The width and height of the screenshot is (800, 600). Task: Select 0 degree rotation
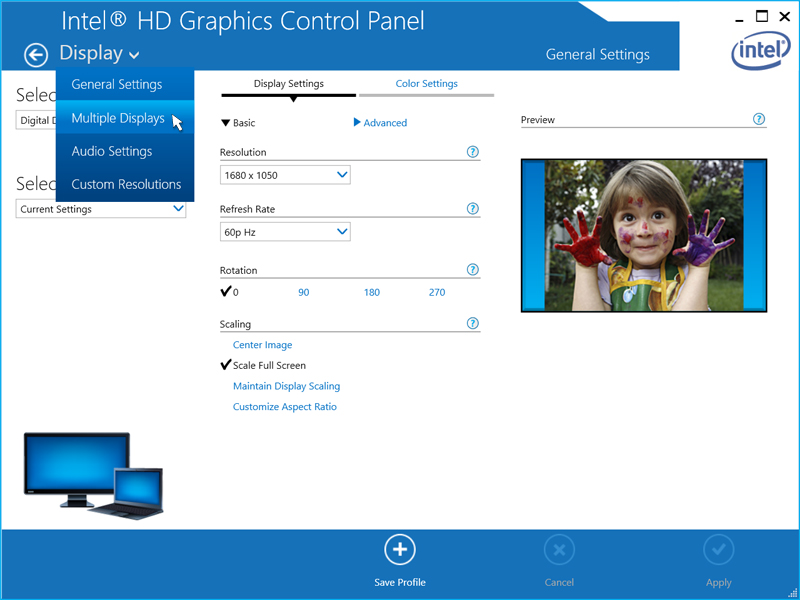click(x=230, y=292)
